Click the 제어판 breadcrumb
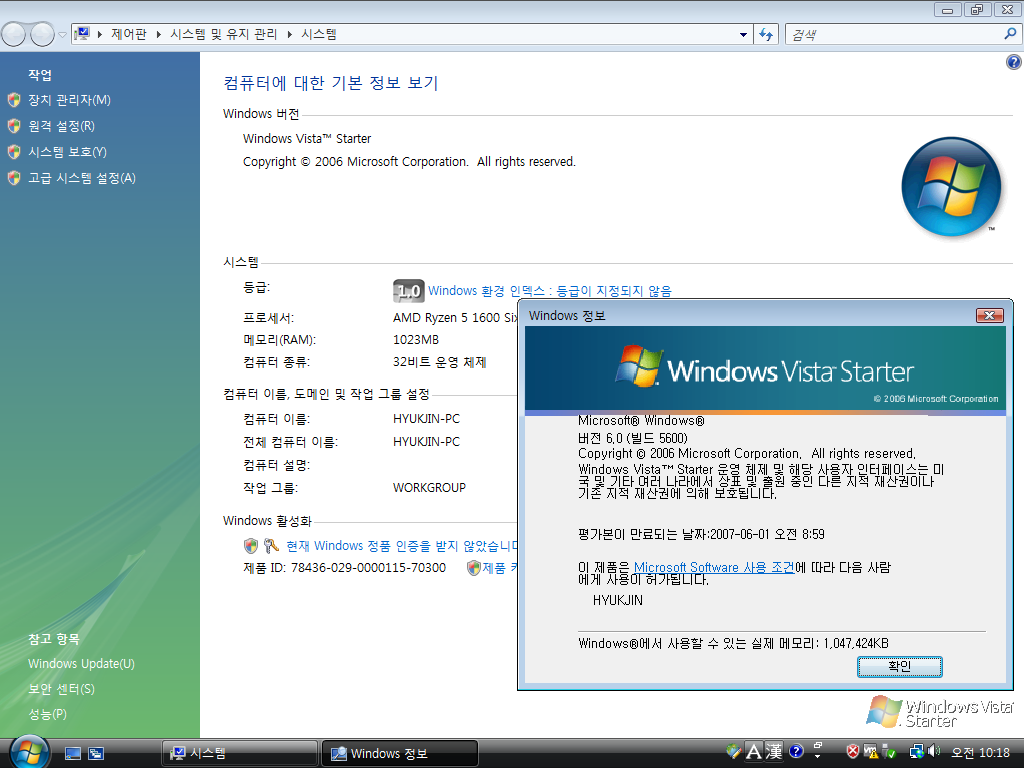 pyautogui.click(x=129, y=34)
